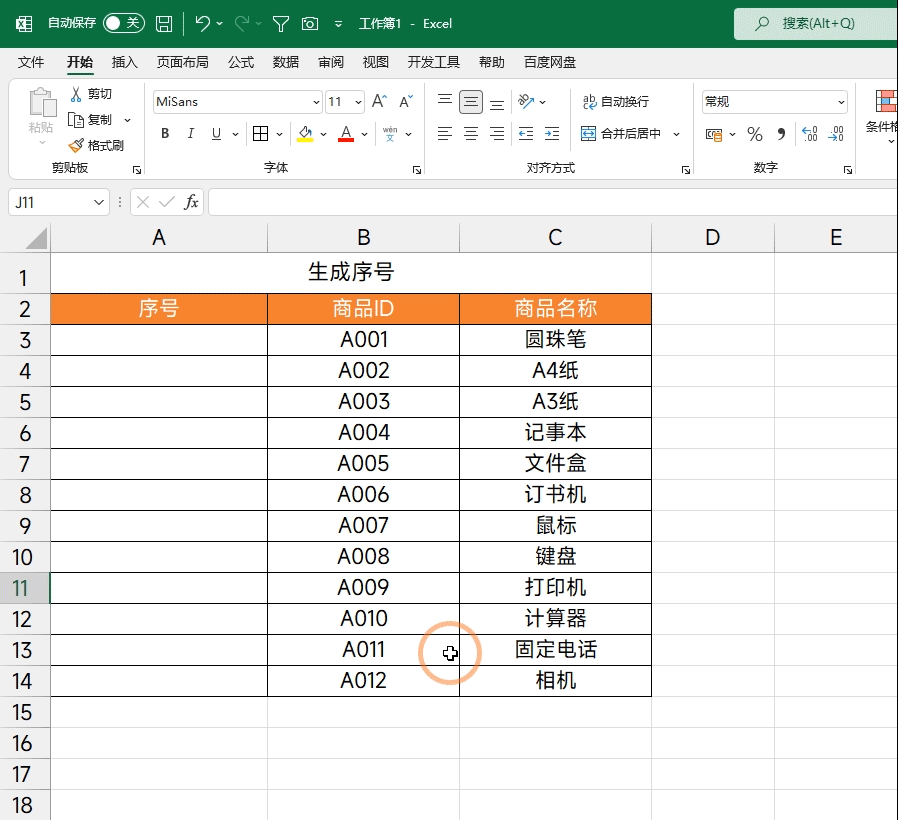Apply the red font color swatch
This screenshot has width=898, height=820.
[346, 134]
